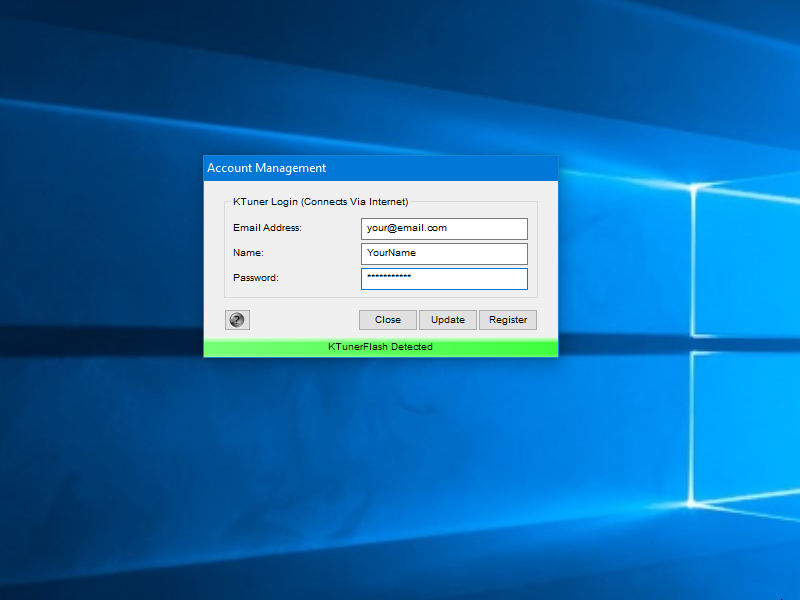The height and width of the screenshot is (600, 800).
Task: Click the green KTunerFlash Detected status bar
Action: click(x=380, y=347)
